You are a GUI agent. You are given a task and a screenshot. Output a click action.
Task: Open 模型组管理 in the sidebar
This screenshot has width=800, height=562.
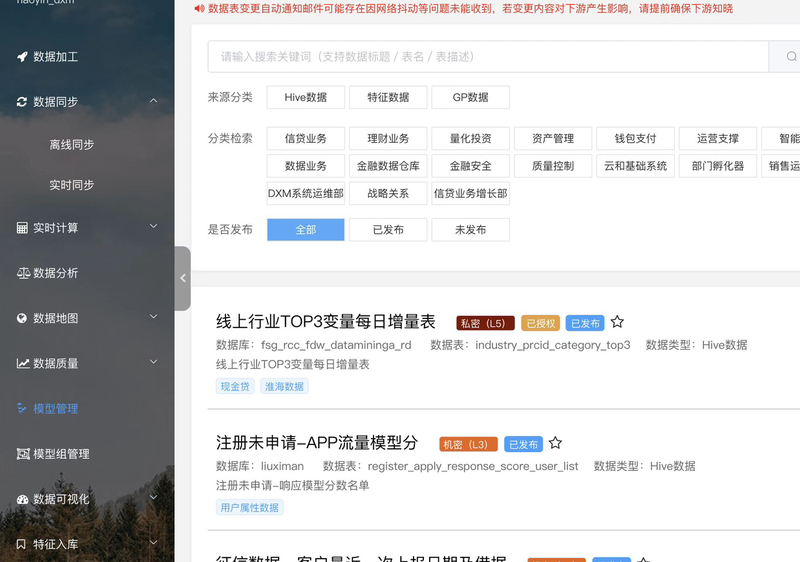point(61,454)
